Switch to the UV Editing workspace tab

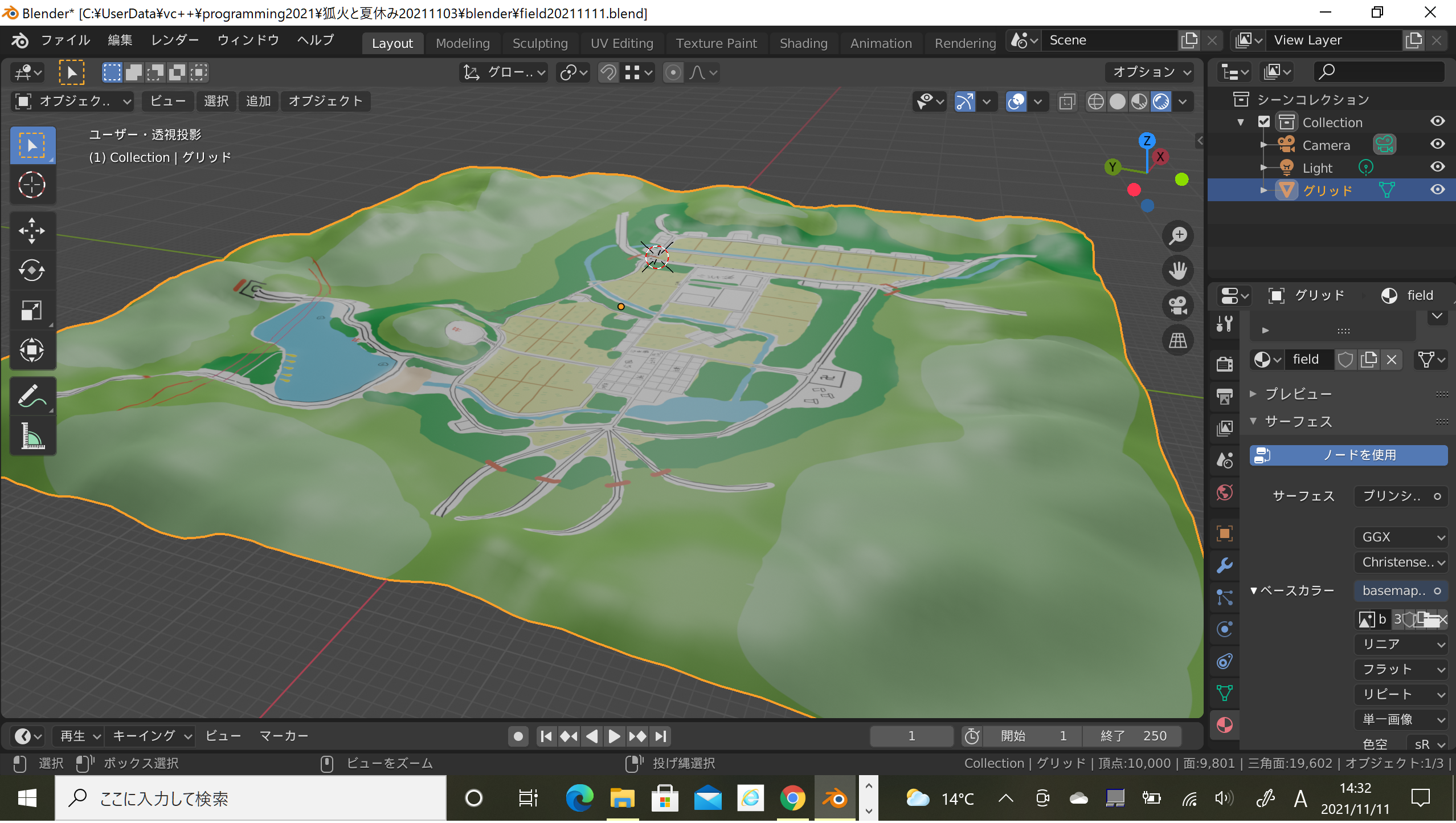621,43
